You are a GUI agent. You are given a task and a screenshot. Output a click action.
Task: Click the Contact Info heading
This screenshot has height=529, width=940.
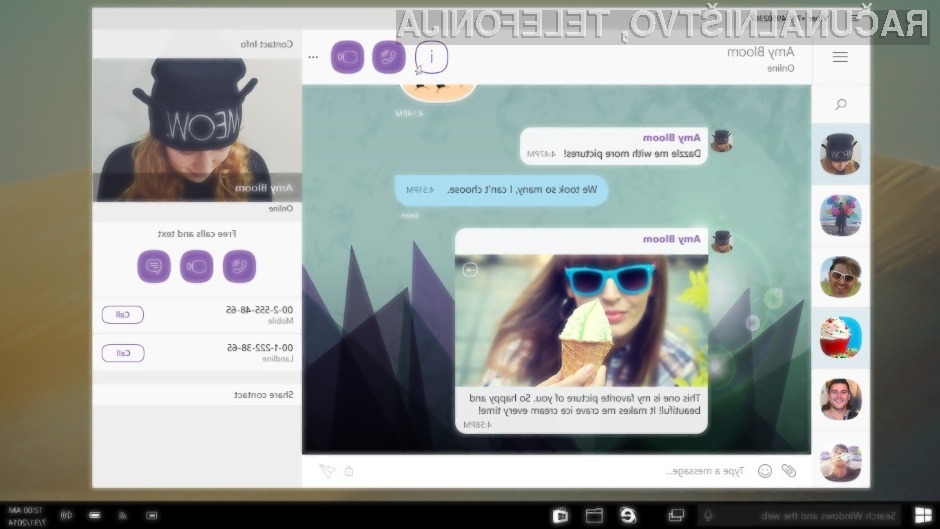pos(267,44)
